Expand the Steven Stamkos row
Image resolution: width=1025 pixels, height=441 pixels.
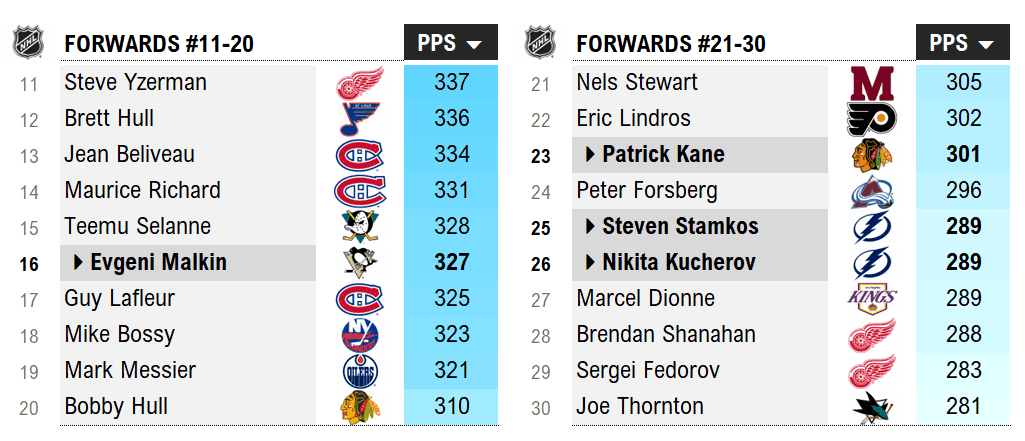(x=591, y=227)
